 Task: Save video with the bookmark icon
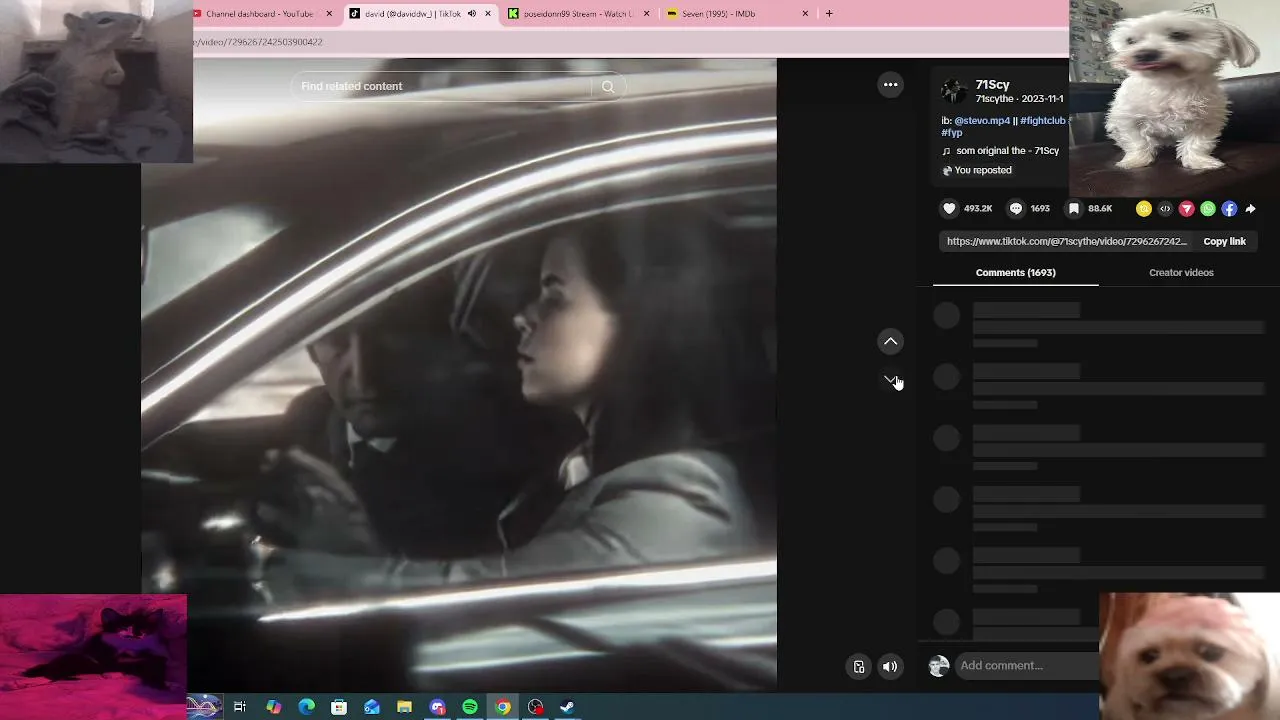coord(1073,209)
